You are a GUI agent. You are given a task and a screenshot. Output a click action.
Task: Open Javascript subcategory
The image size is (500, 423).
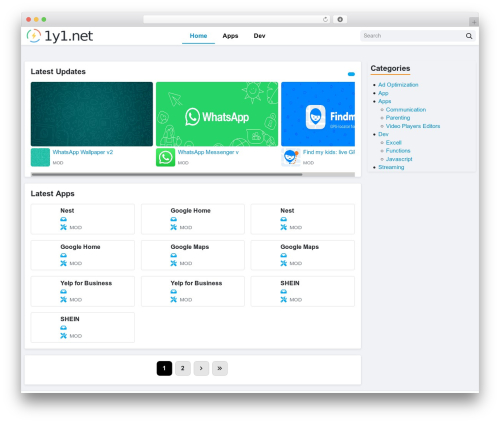pyautogui.click(x=399, y=159)
